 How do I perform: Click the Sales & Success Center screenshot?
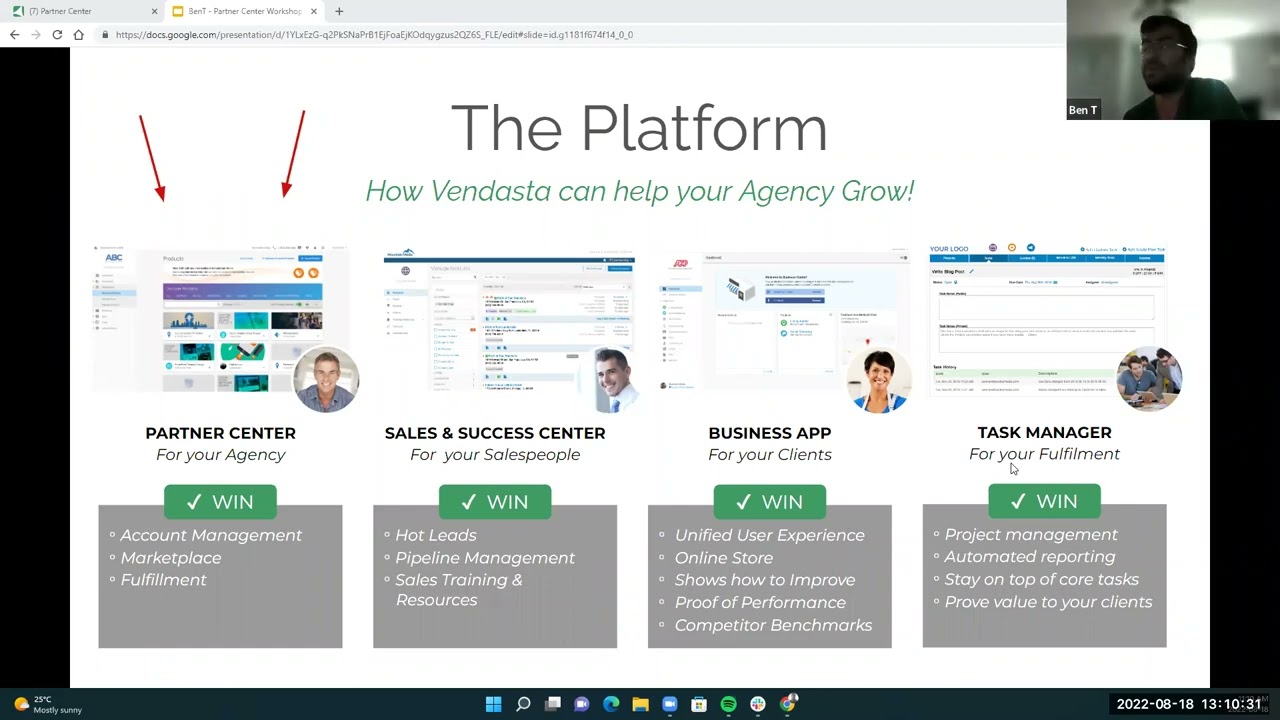click(508, 320)
